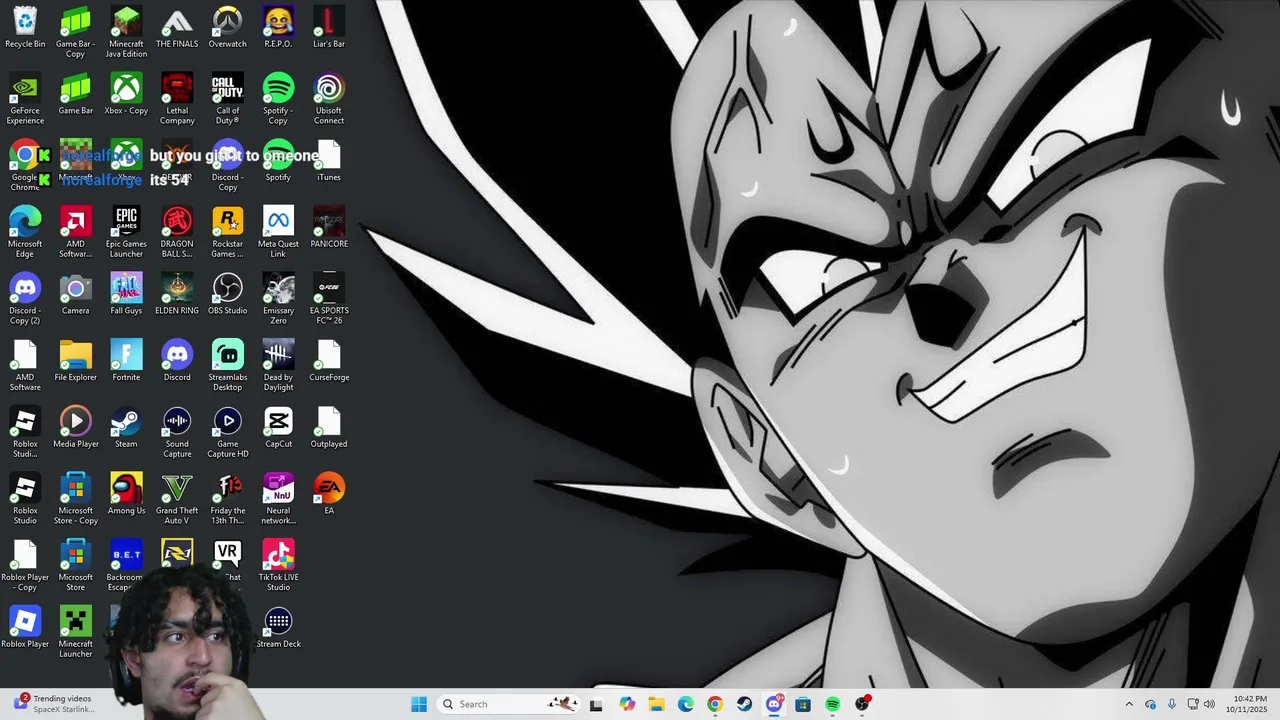Click the Xbox - Copy desktop icon
Screen dimensions: 1280x720
126,94
